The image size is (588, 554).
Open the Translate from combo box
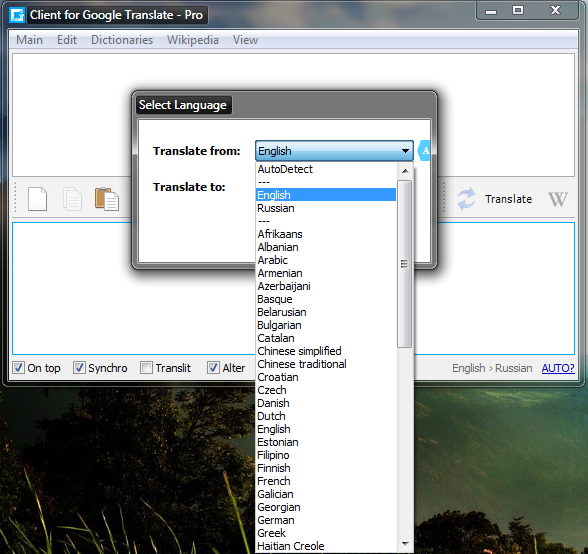[x=334, y=151]
